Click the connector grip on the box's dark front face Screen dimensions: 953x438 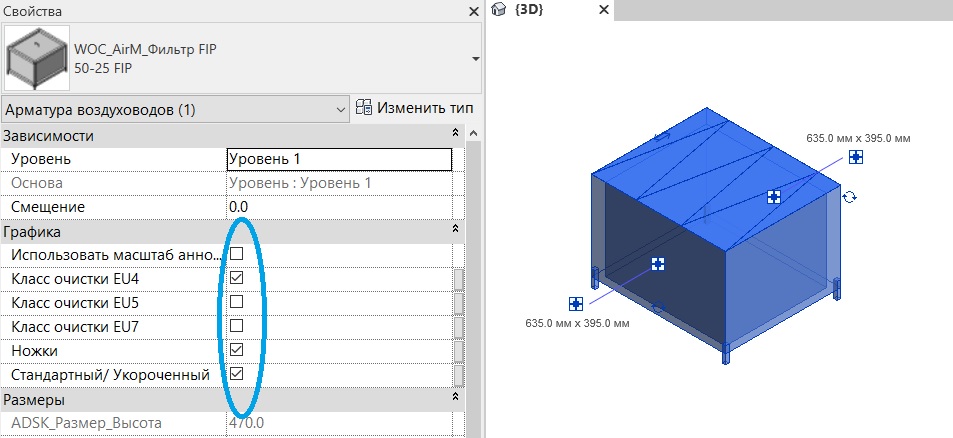(658, 264)
